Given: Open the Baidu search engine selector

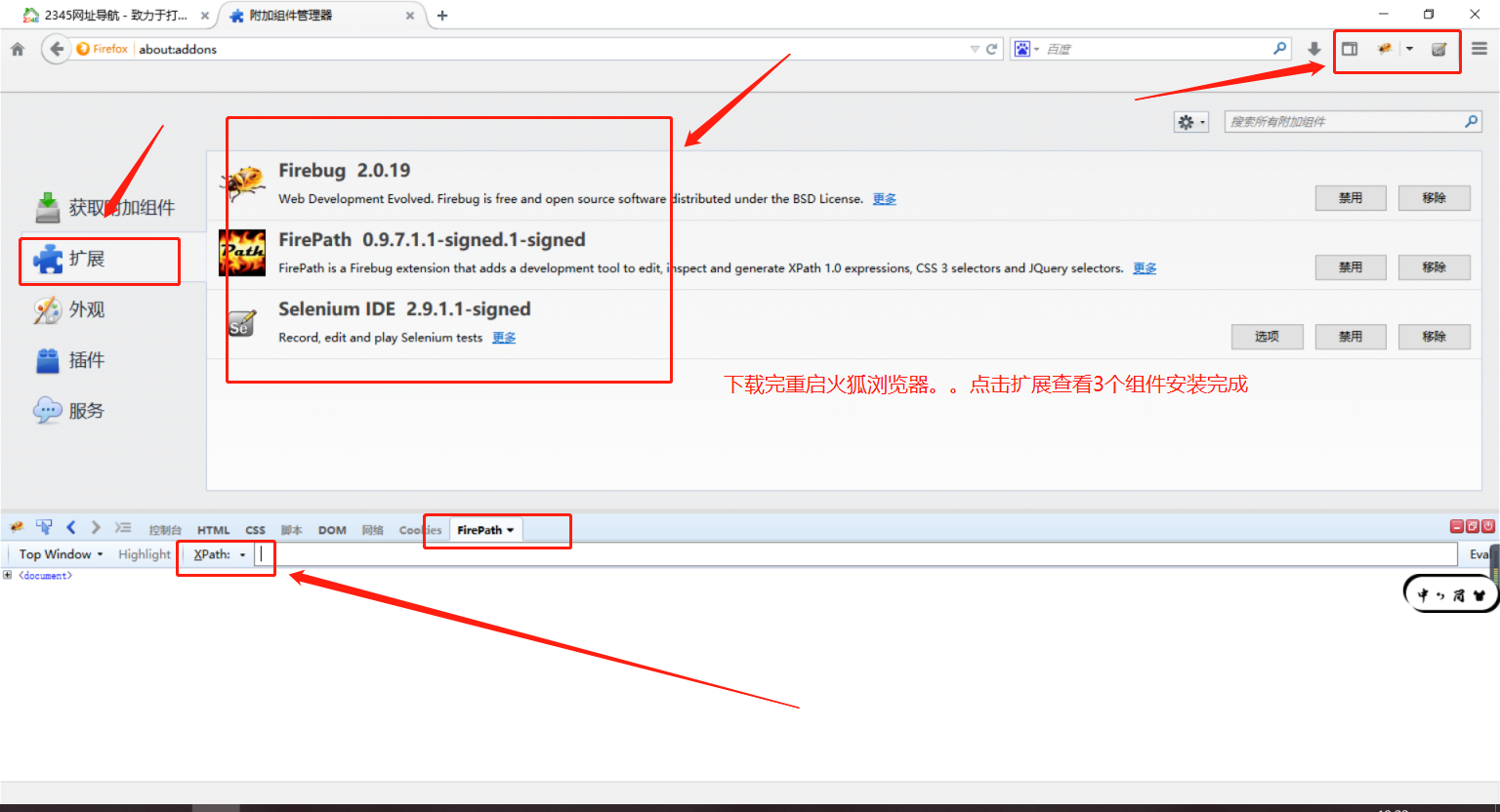Looking at the screenshot, I should point(1025,49).
